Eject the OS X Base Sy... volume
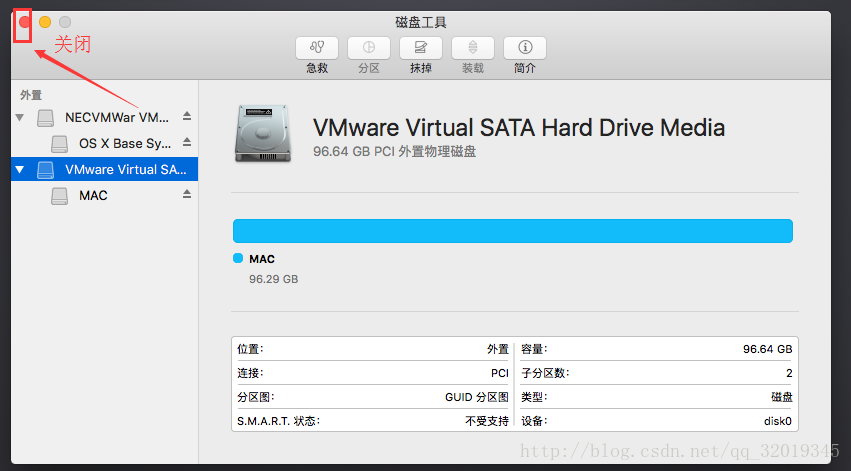The height and width of the screenshot is (471, 851). pos(187,142)
